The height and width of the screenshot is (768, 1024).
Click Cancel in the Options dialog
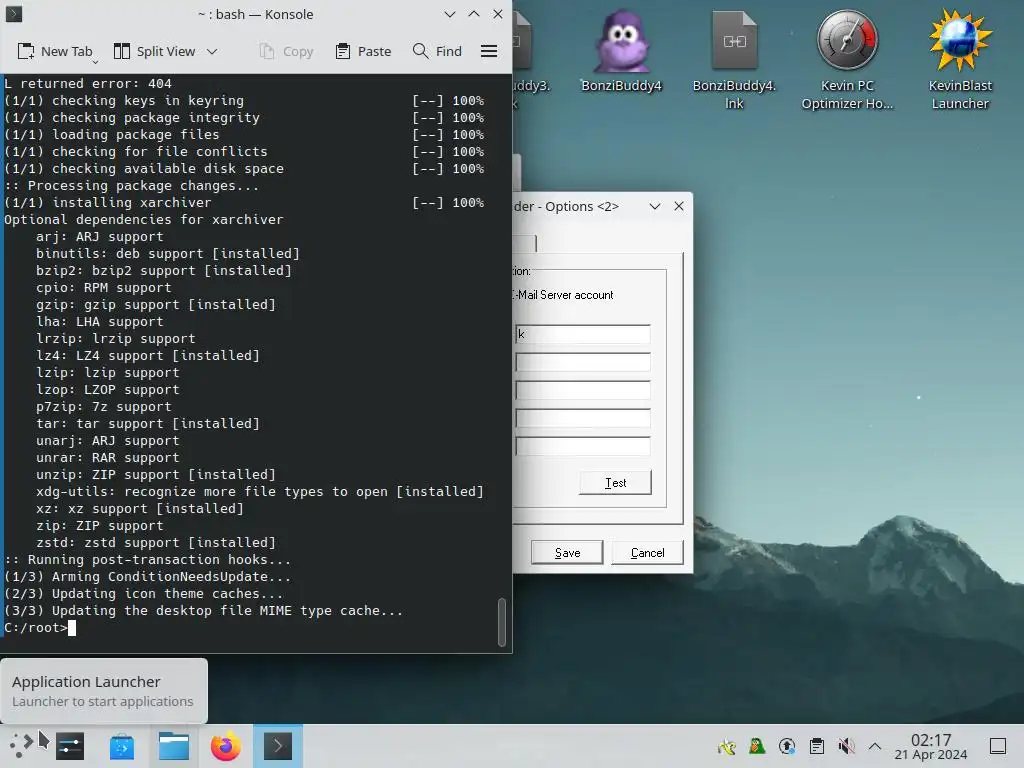coord(647,552)
